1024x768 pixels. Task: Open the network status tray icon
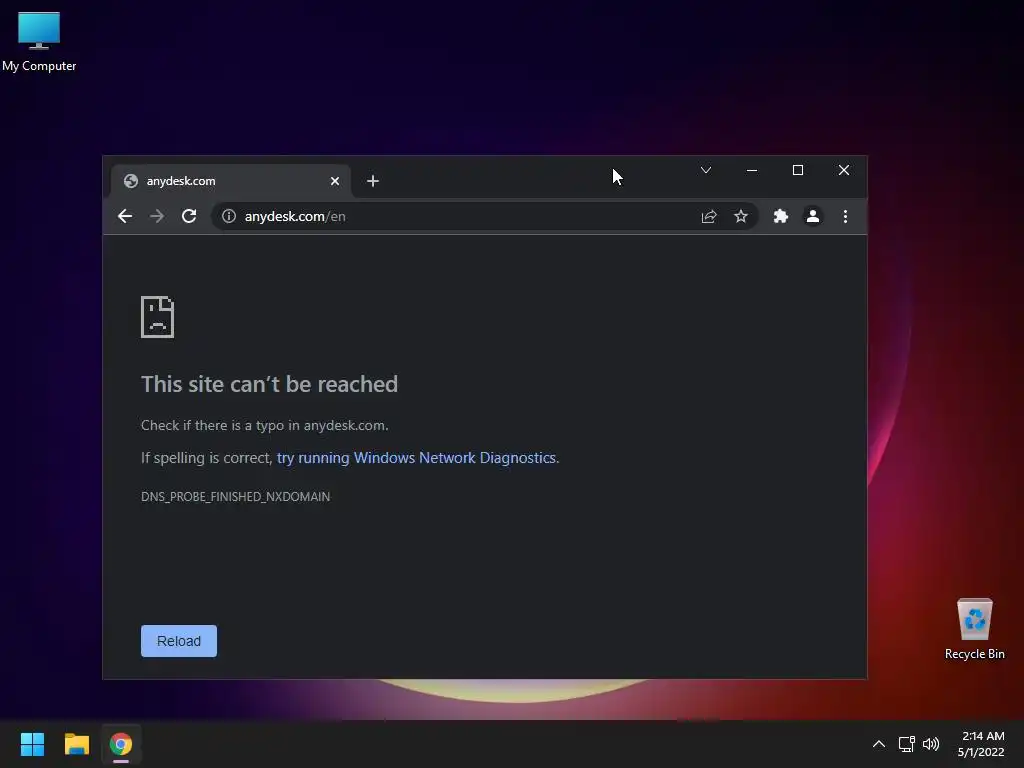[x=906, y=744]
